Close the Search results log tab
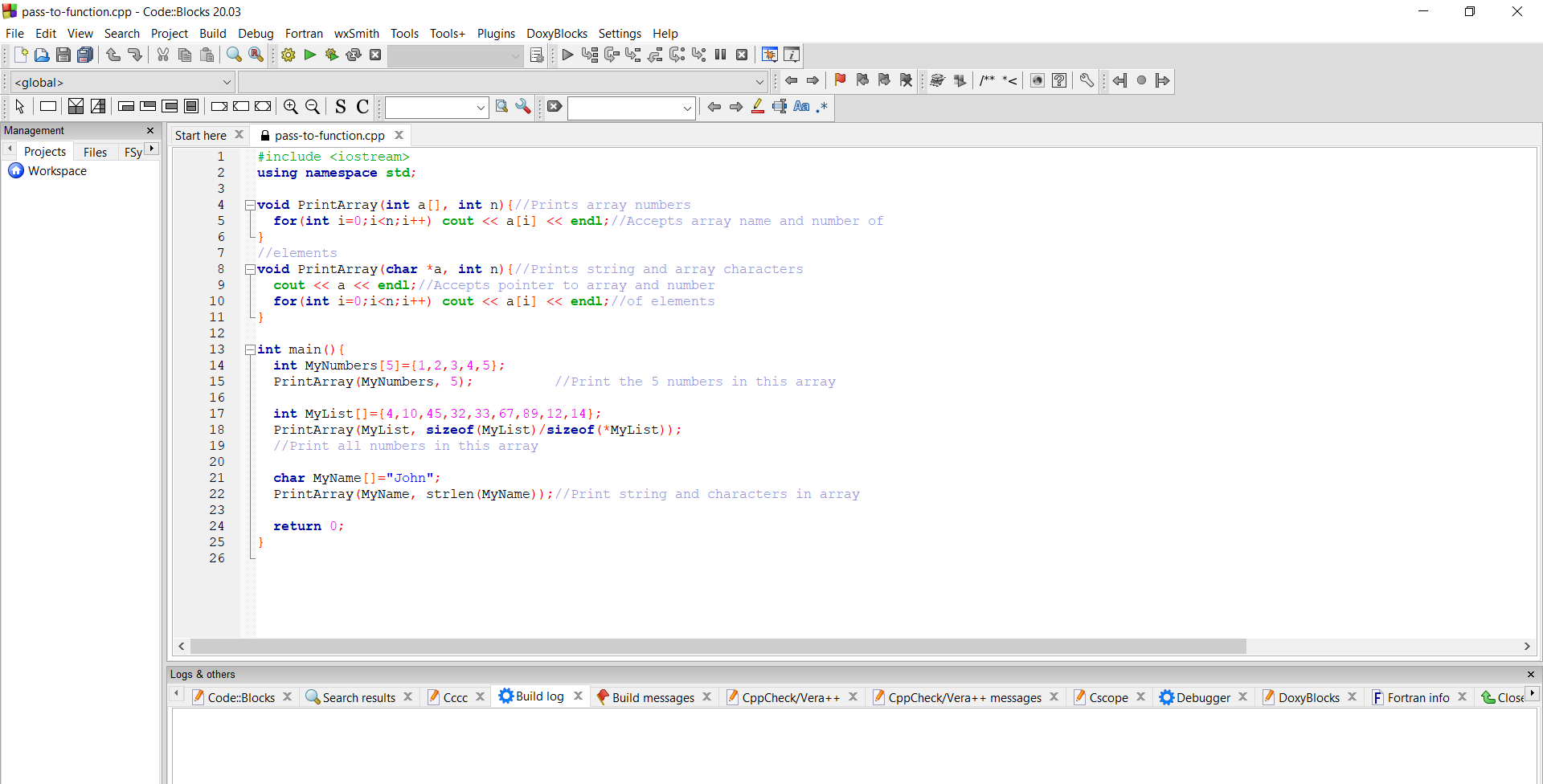This screenshot has width=1543, height=784. coord(408,697)
